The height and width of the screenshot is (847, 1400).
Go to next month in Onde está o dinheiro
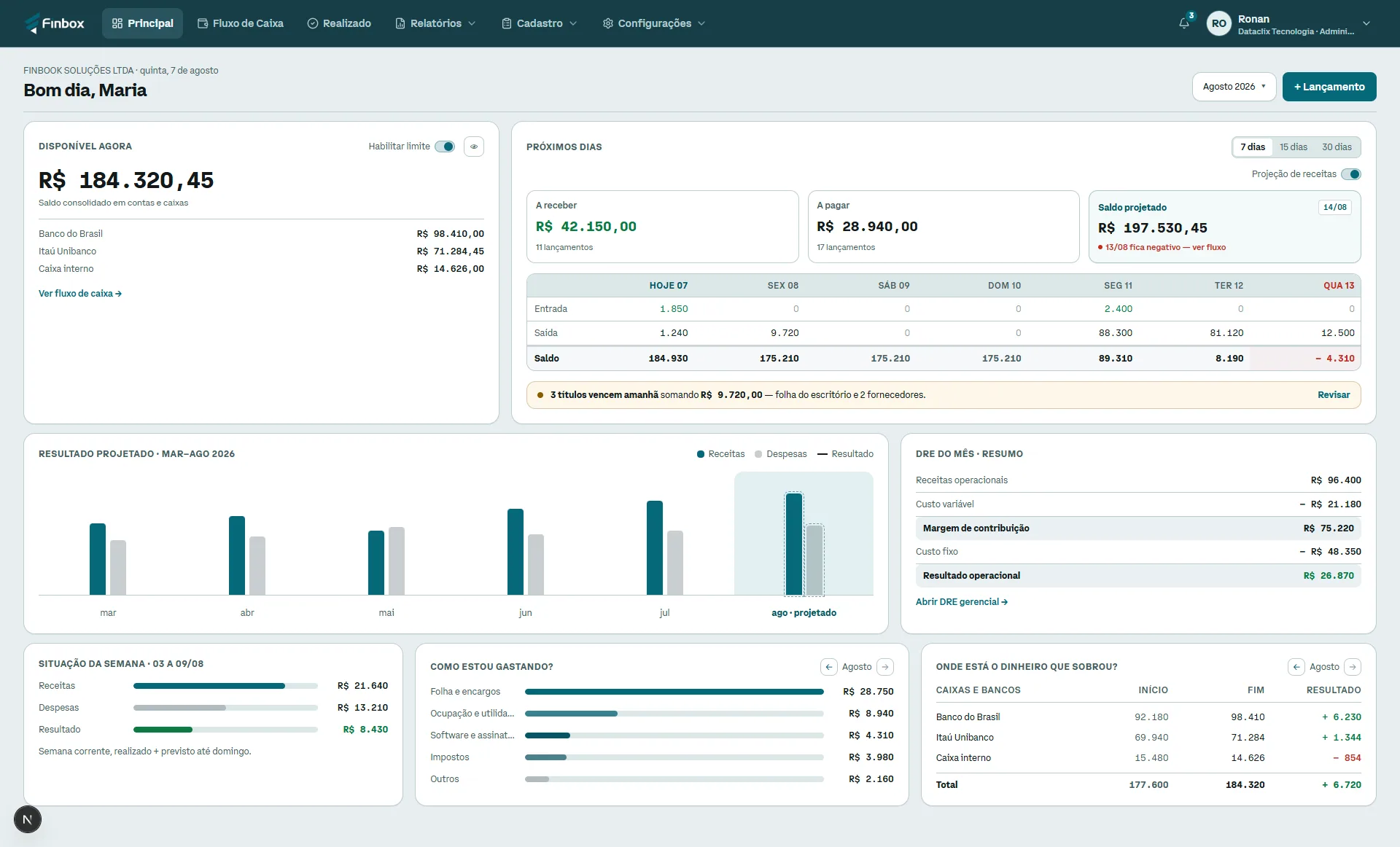[1353, 667]
